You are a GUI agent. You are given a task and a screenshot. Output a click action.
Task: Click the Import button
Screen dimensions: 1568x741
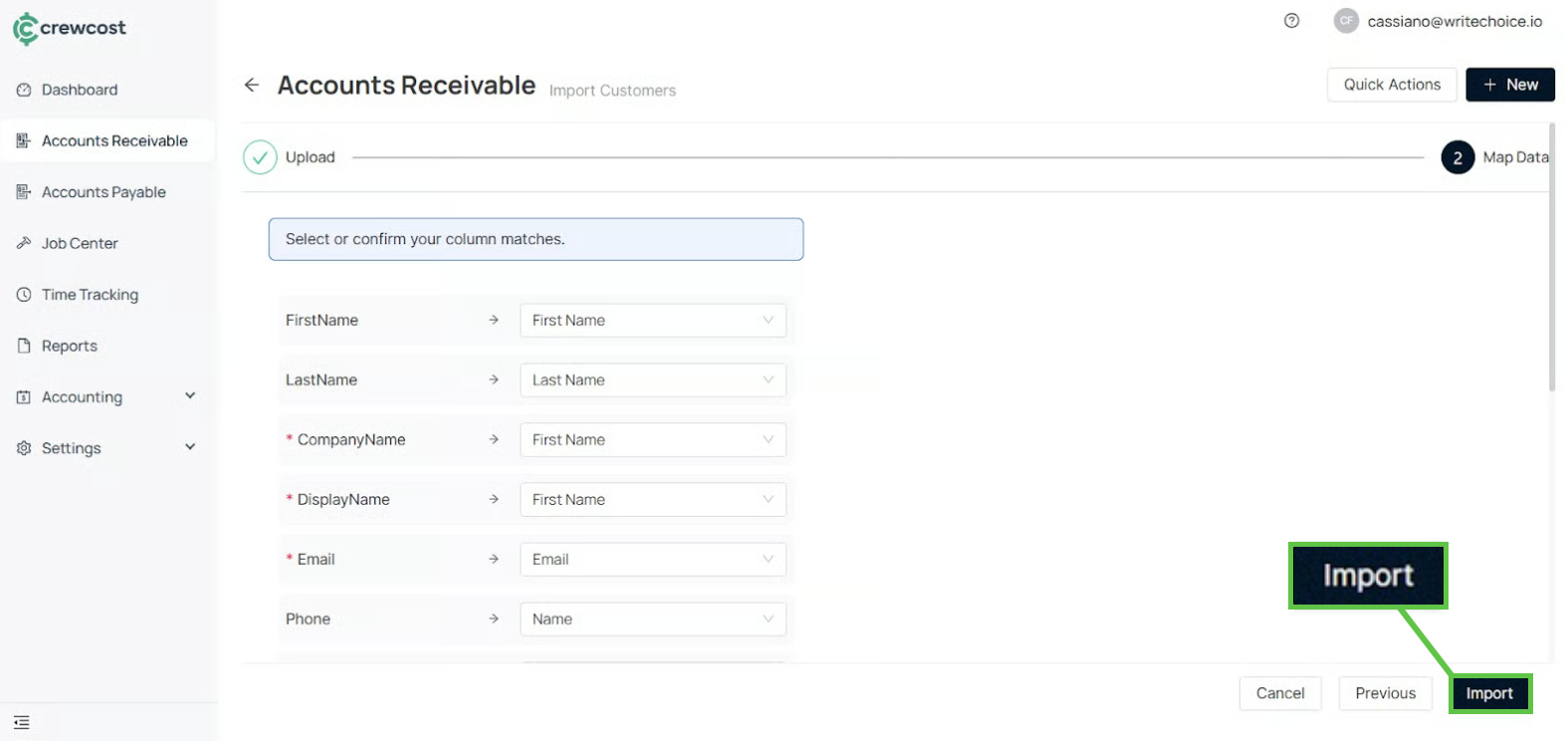(1489, 693)
